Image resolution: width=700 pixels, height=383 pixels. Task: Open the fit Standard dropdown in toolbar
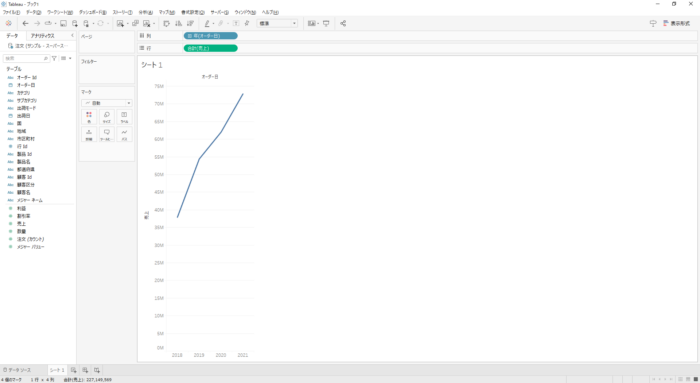pos(277,23)
